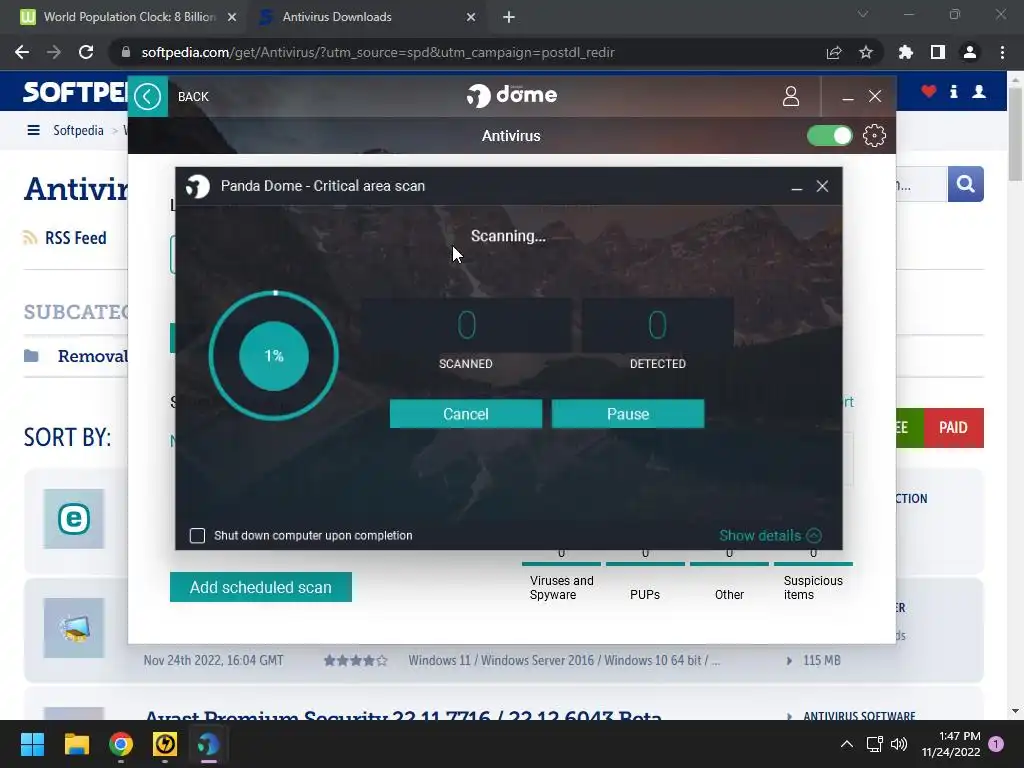The height and width of the screenshot is (768, 1024).
Task: Enable shut down computer upon completion
Action: tap(197, 536)
